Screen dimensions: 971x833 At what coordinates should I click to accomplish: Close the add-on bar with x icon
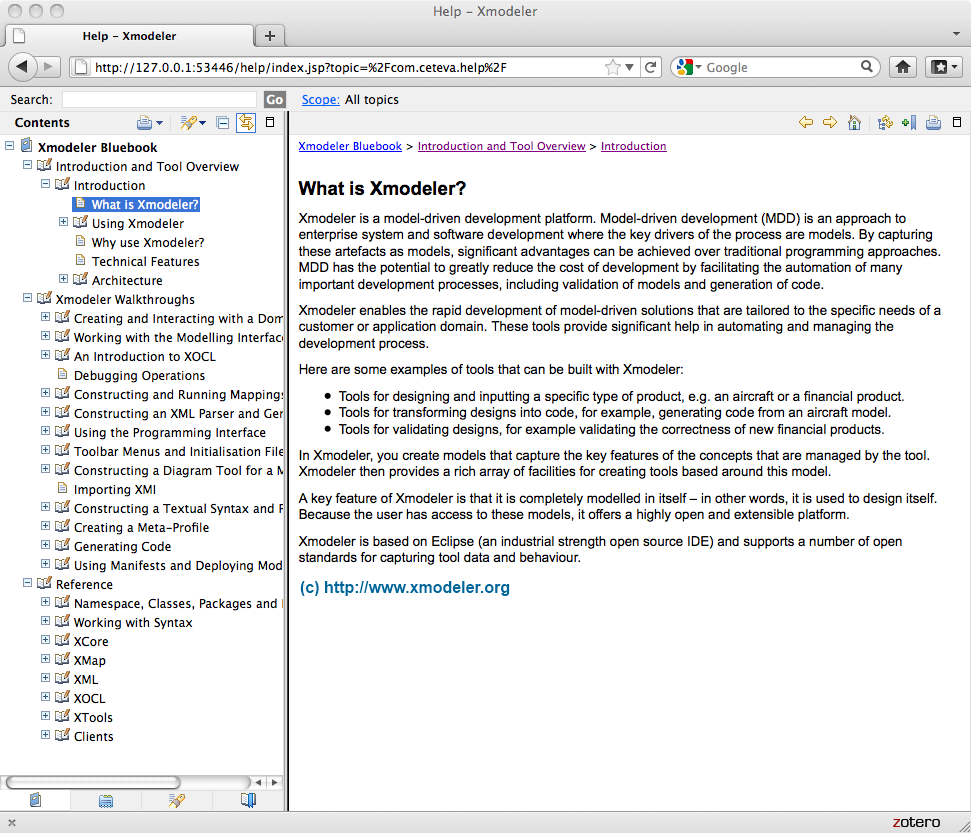pos(12,823)
